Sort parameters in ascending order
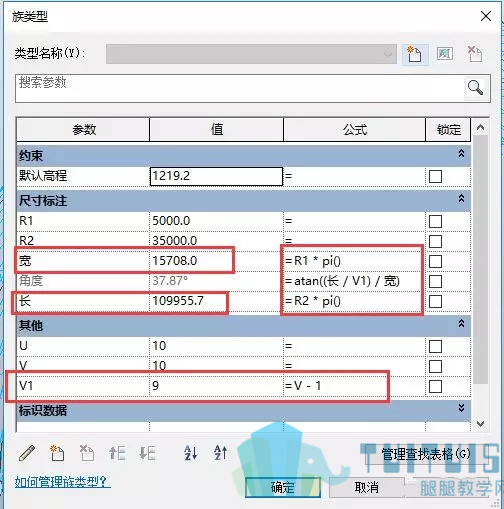504x509 pixels. [190, 453]
